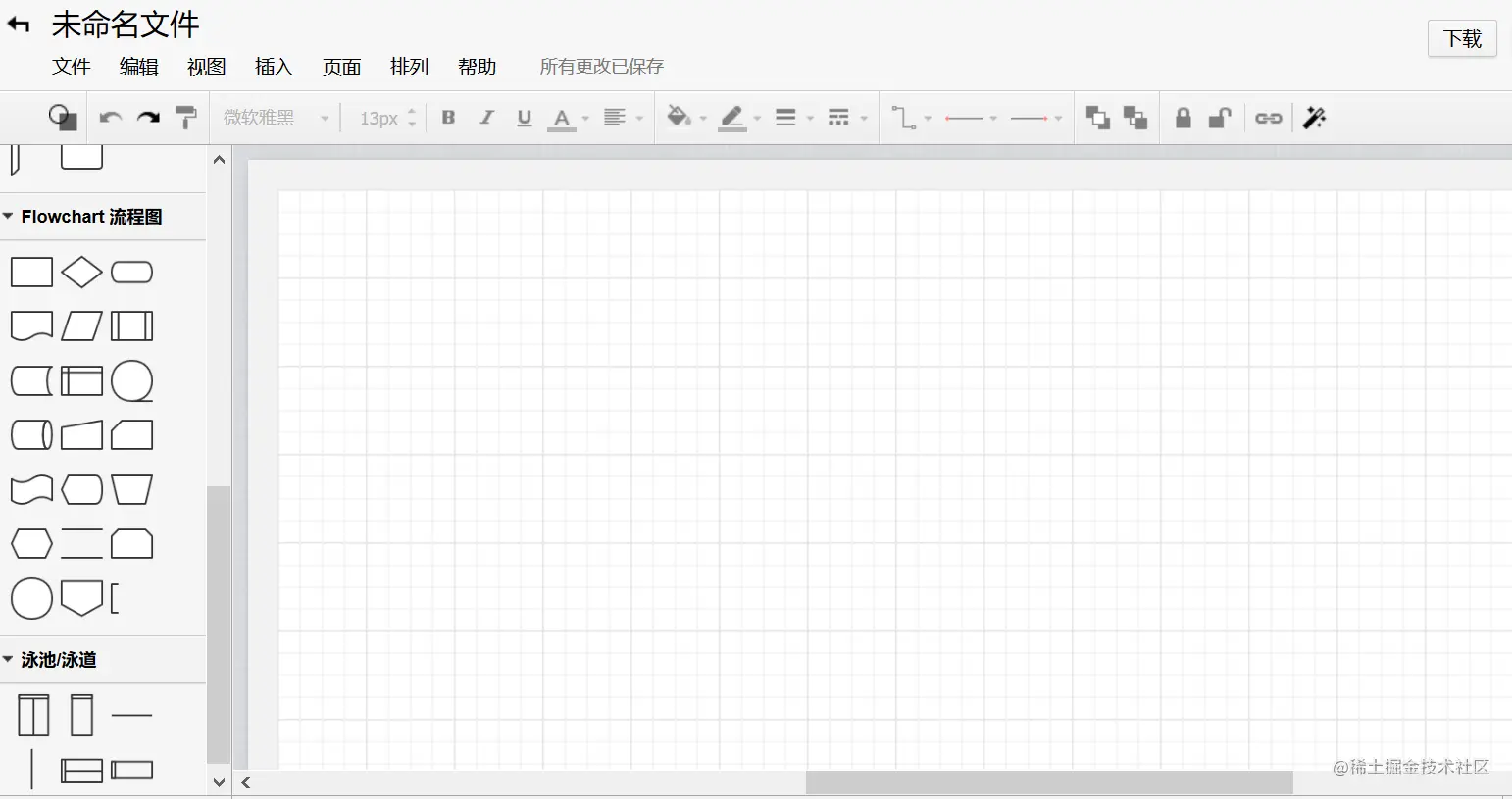Bring selected shape to front
This screenshot has height=799, width=1512.
click(x=1098, y=118)
